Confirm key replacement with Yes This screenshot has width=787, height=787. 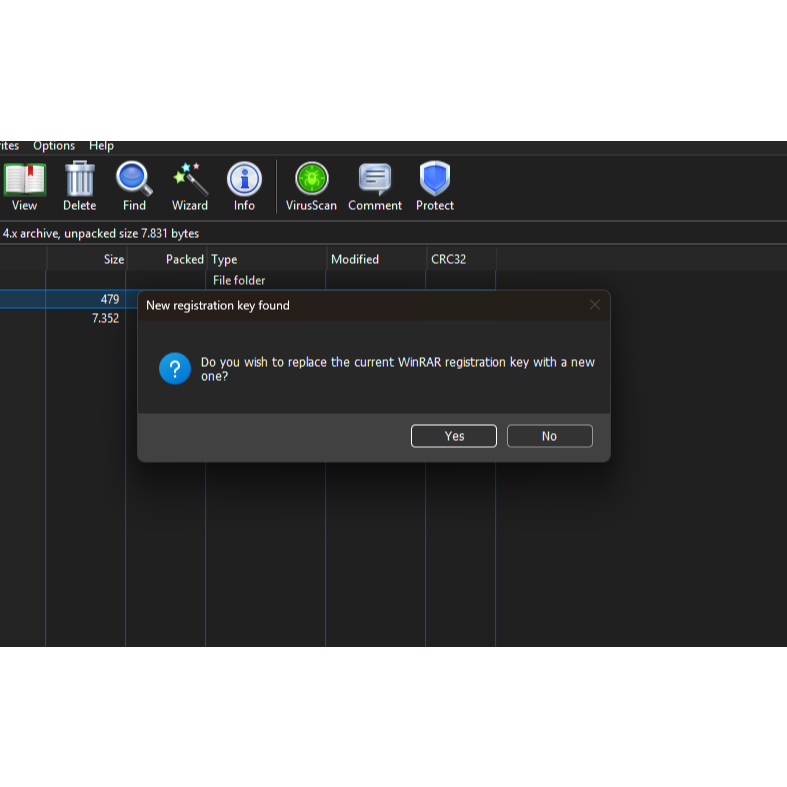click(x=454, y=436)
